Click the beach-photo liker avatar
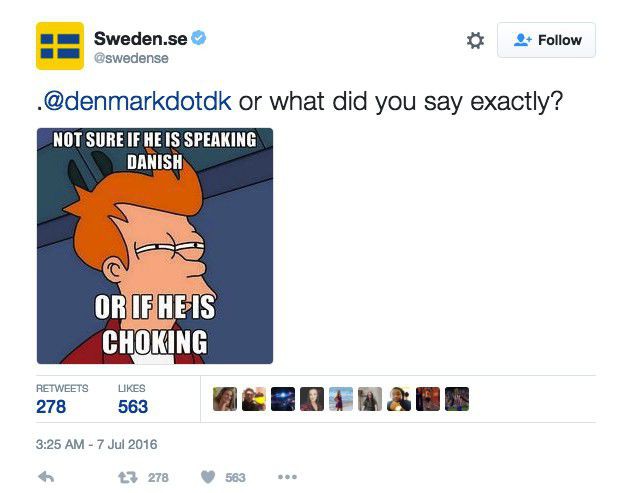This screenshot has width=627, height=493. (341, 400)
